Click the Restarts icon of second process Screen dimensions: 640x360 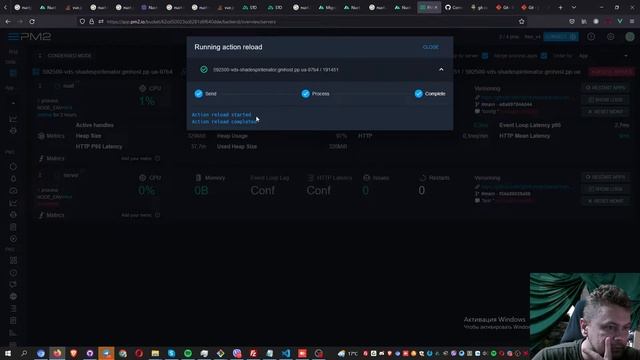423,178
